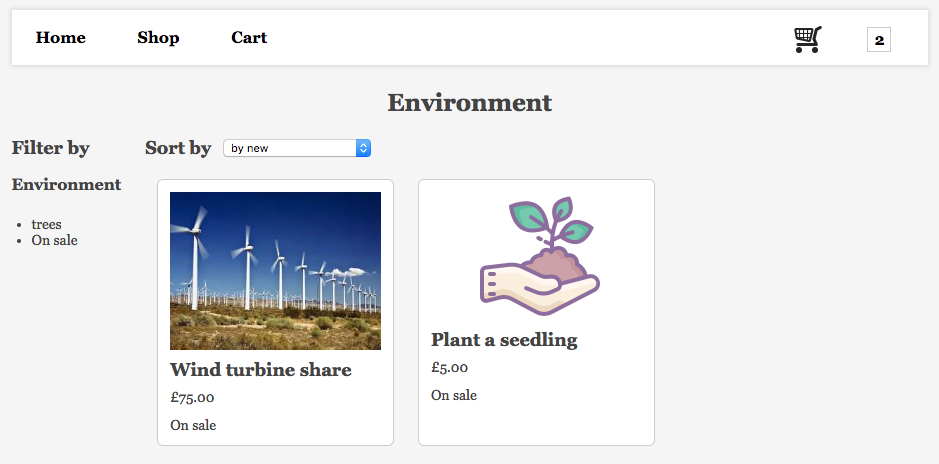Click the Environment page heading
The image size is (939, 464).
(469, 102)
